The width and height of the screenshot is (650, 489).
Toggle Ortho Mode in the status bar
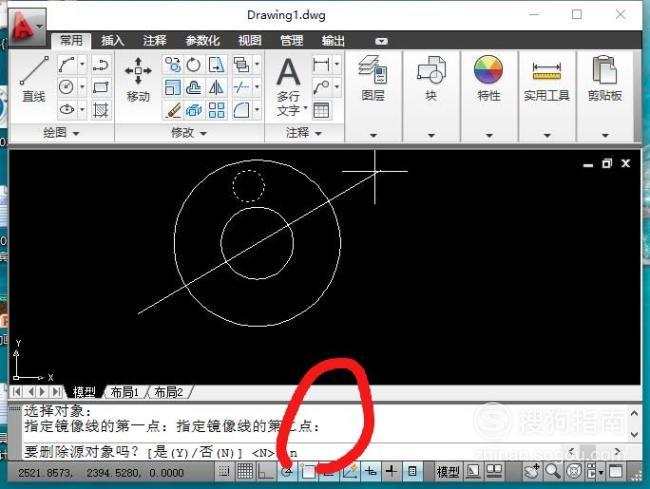265,471
